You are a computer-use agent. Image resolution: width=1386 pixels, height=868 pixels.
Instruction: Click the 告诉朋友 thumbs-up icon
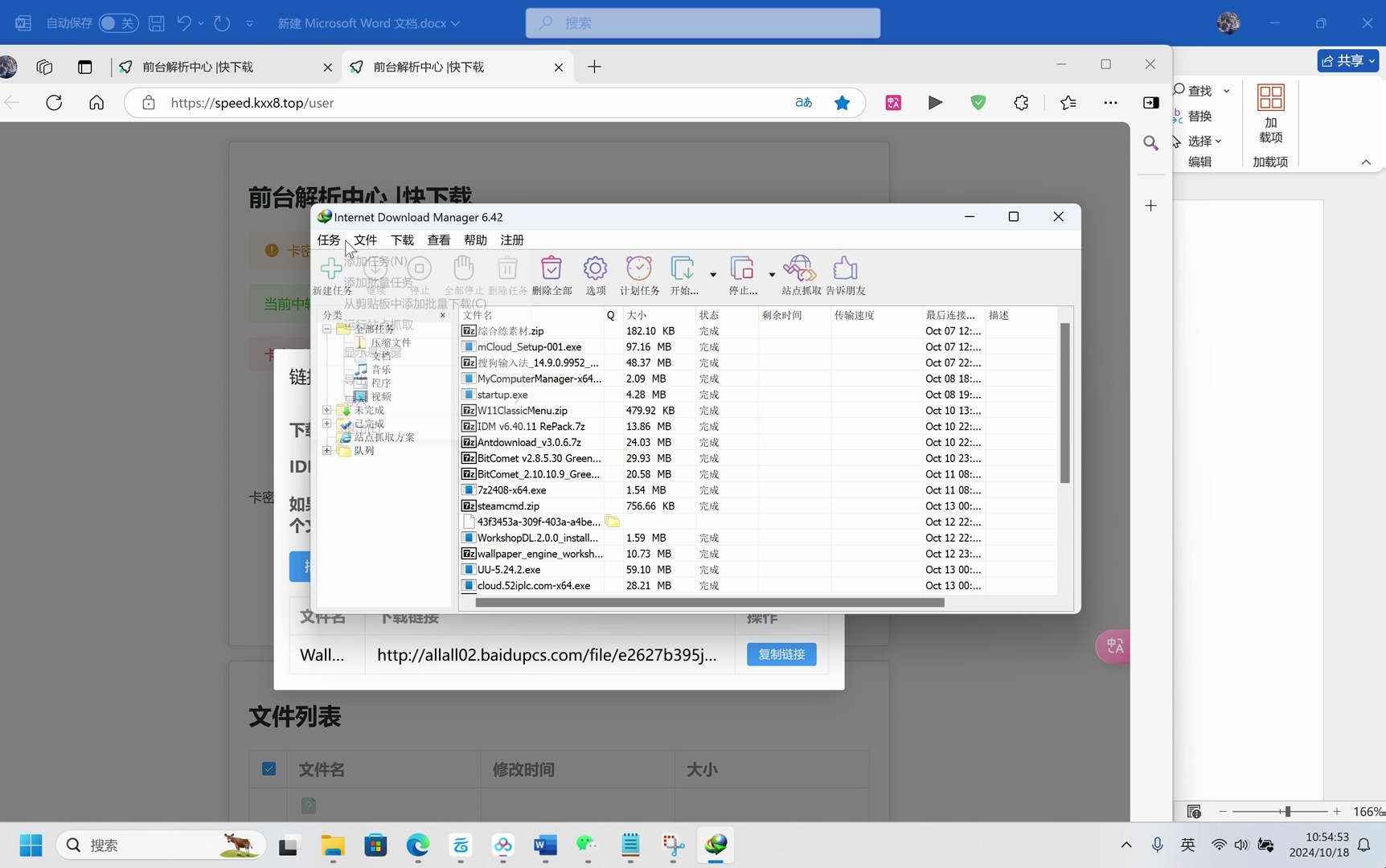[845, 268]
